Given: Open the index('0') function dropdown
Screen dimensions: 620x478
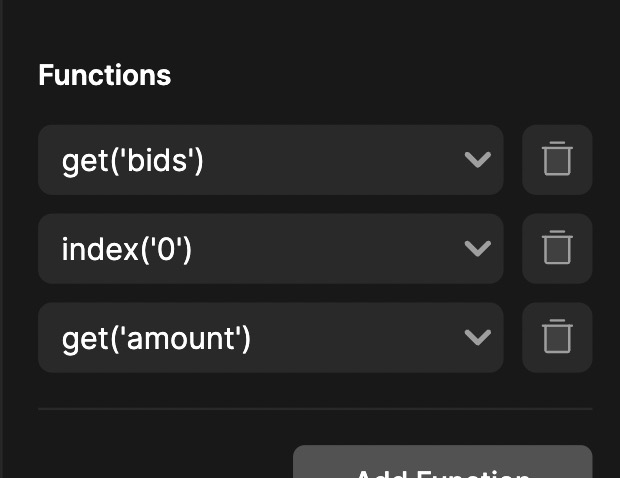Looking at the screenshot, I should pos(271,249).
